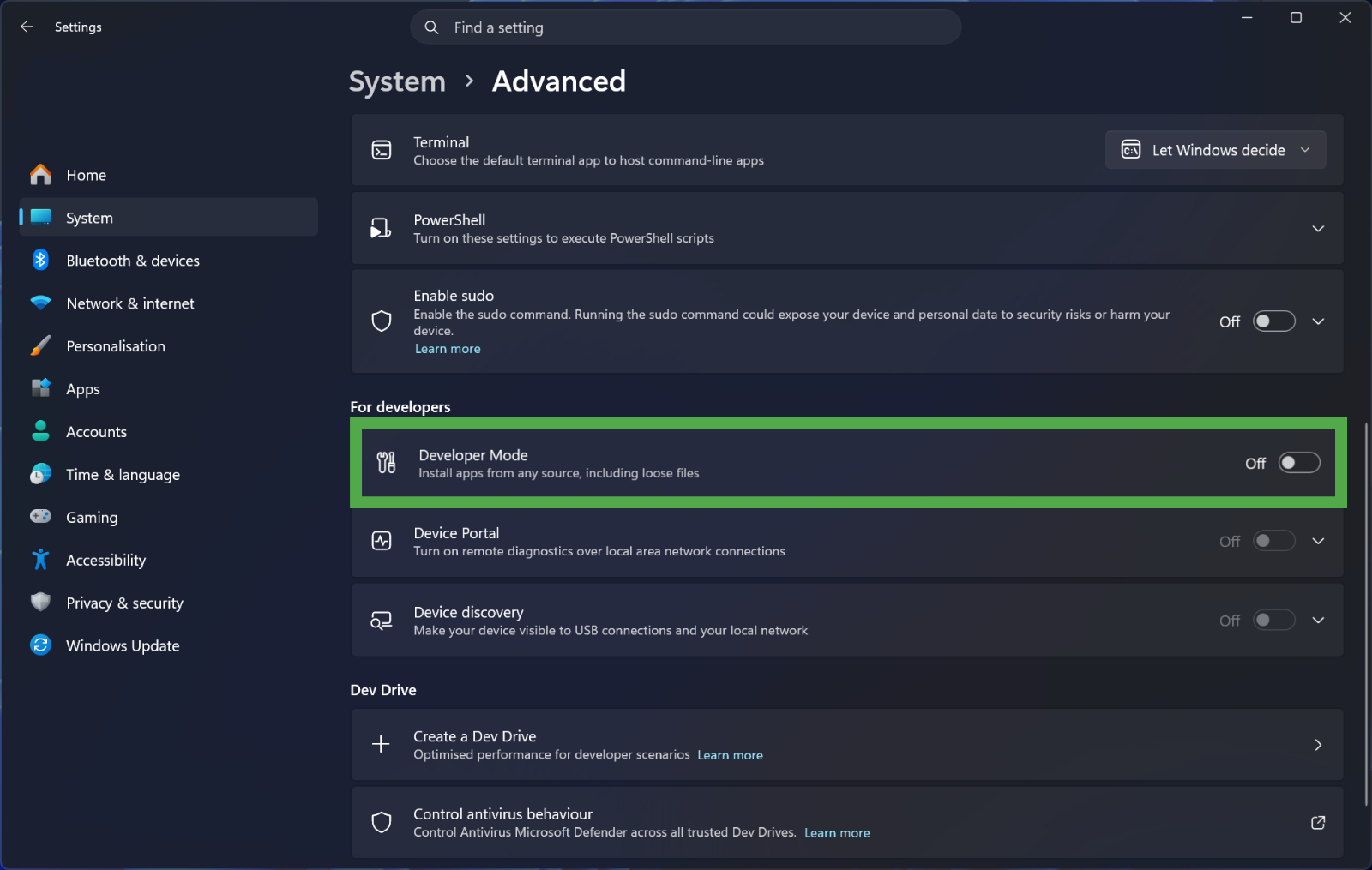Image resolution: width=1372 pixels, height=870 pixels.
Task: Turn on the Developer Mode switch
Action: 1299,463
